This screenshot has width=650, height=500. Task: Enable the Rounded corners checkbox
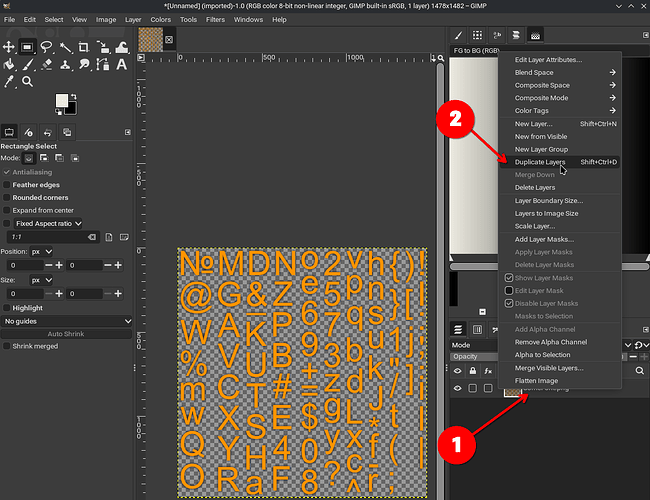[8, 198]
